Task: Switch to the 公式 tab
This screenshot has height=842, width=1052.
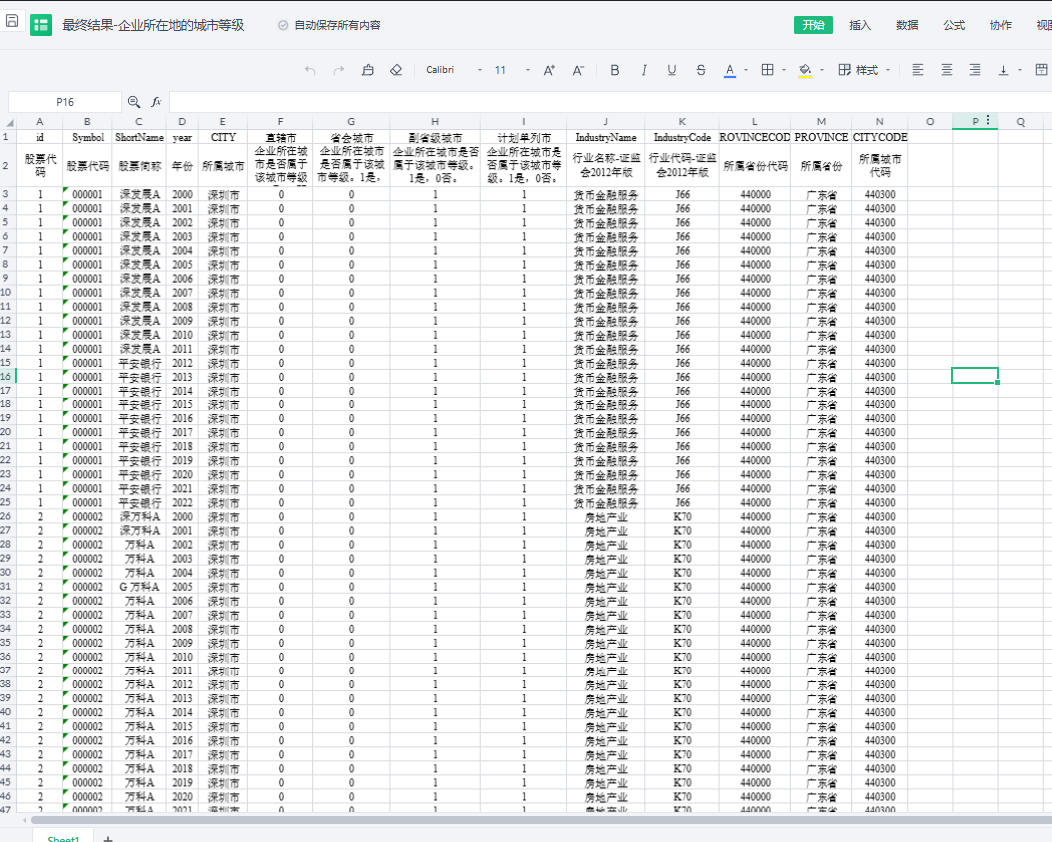Action: pyautogui.click(x=954, y=25)
